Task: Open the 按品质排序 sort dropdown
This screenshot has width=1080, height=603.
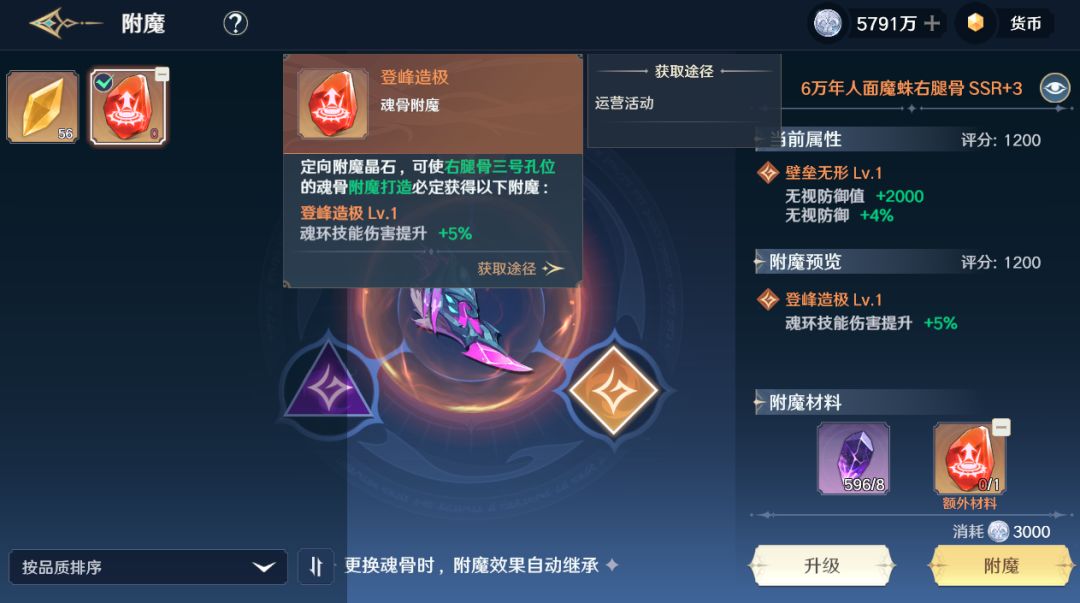Action: click(x=148, y=567)
